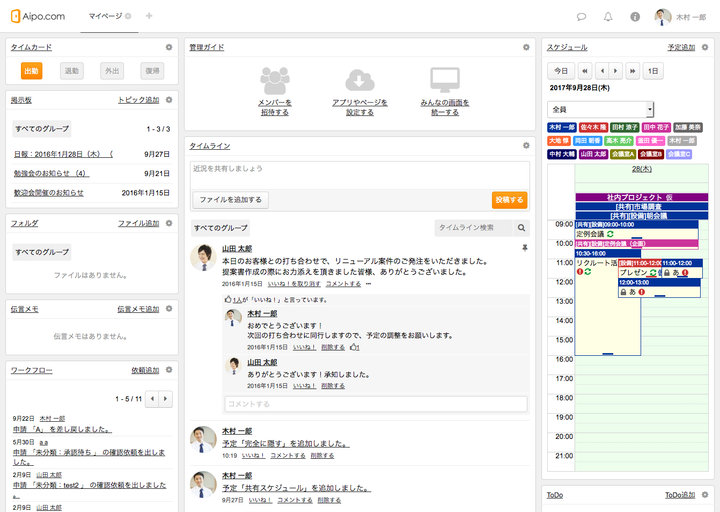The height and width of the screenshot is (512, 720).
Task: Select the 佐々木 隆 red member tag
Action: pos(592,128)
